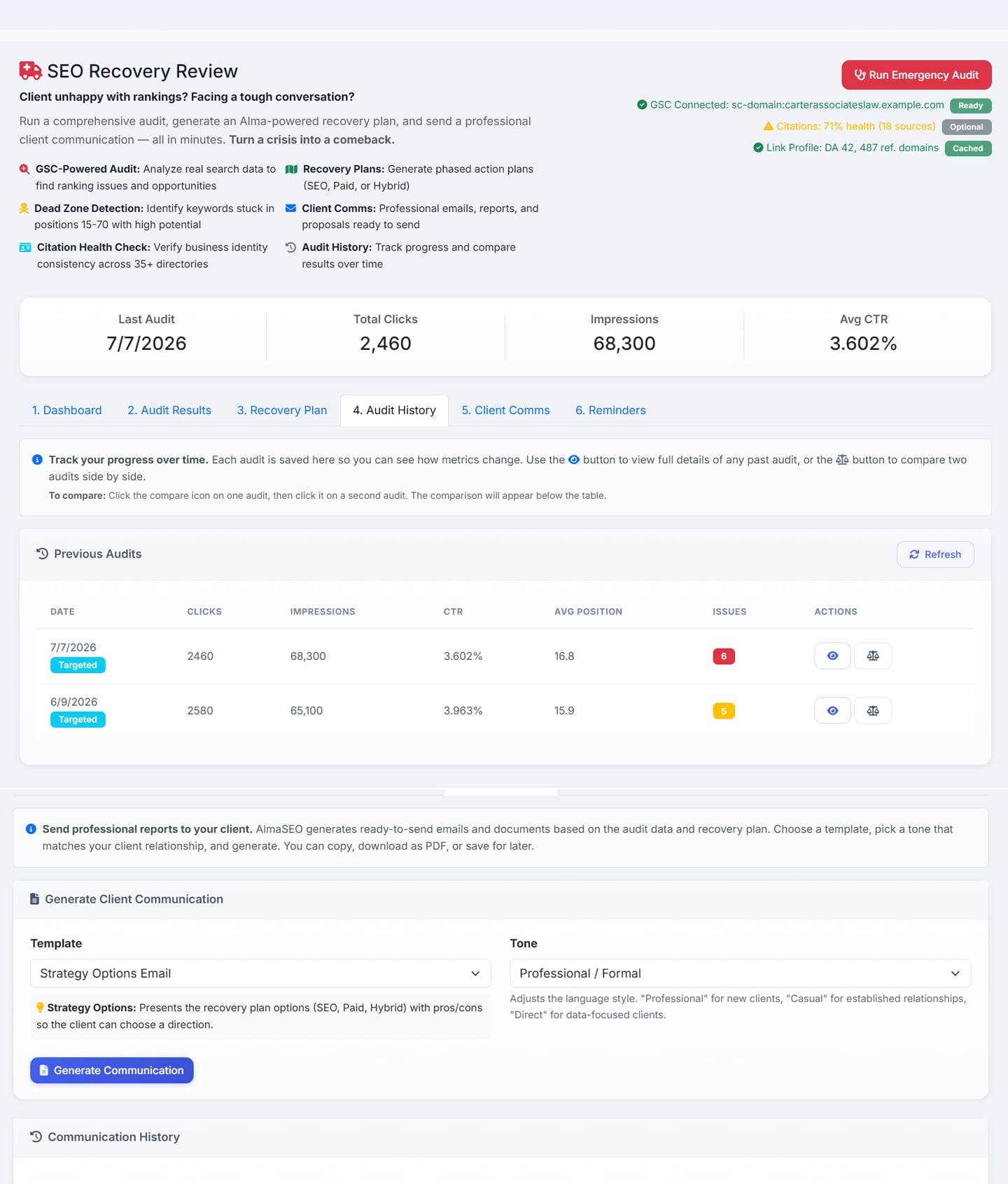Compare the 7/7/2026 audit using scales icon
This screenshot has height=1184, width=1008.
coord(873,656)
